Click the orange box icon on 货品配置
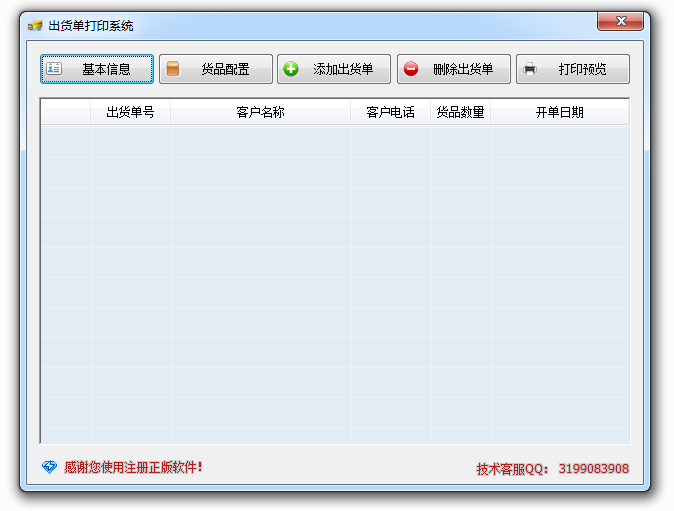 [173, 69]
